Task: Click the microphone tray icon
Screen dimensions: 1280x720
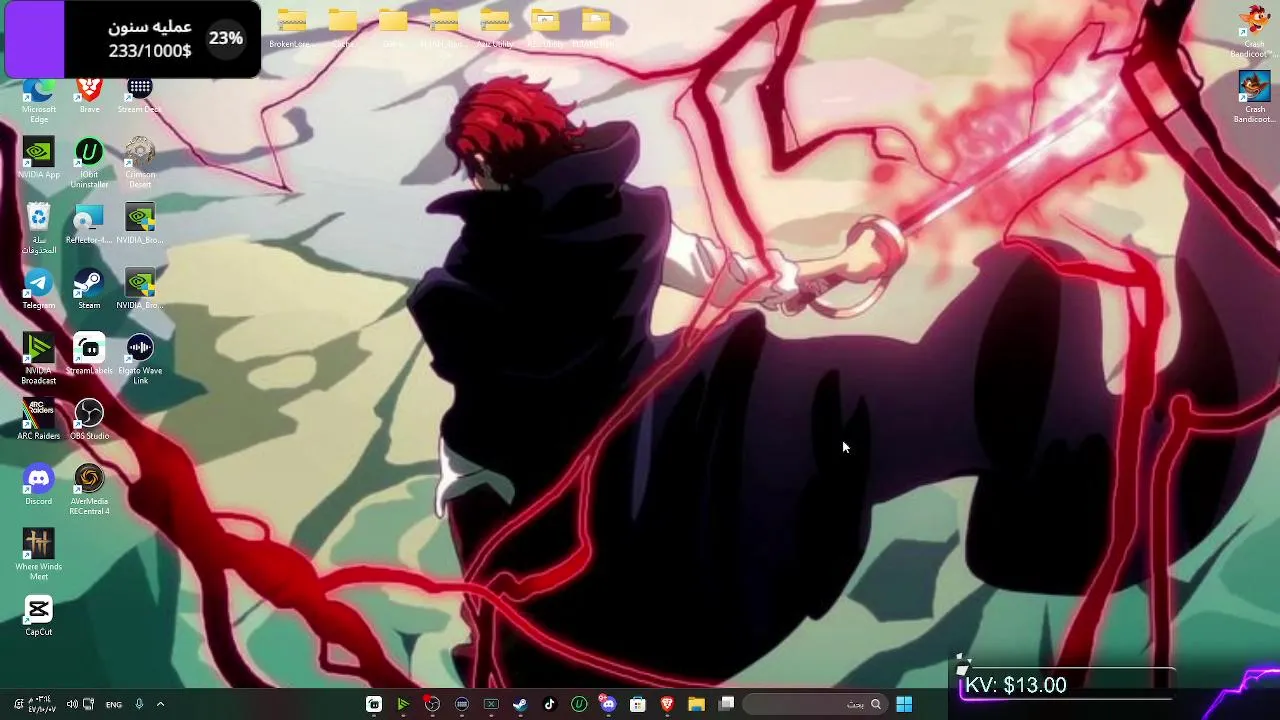Action: click(139, 704)
